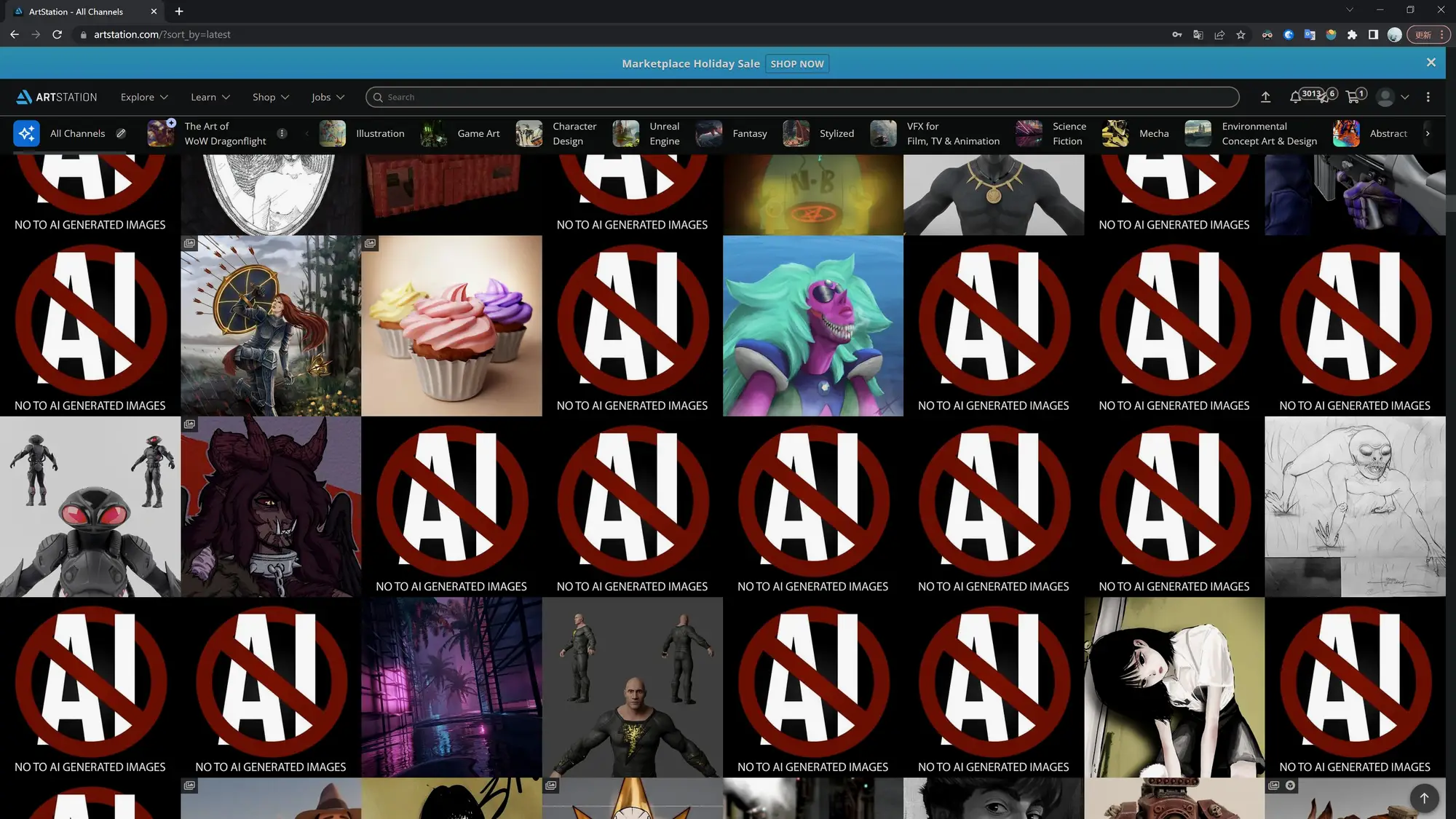
Task: Switch to the Mecha channel
Action: click(1136, 133)
